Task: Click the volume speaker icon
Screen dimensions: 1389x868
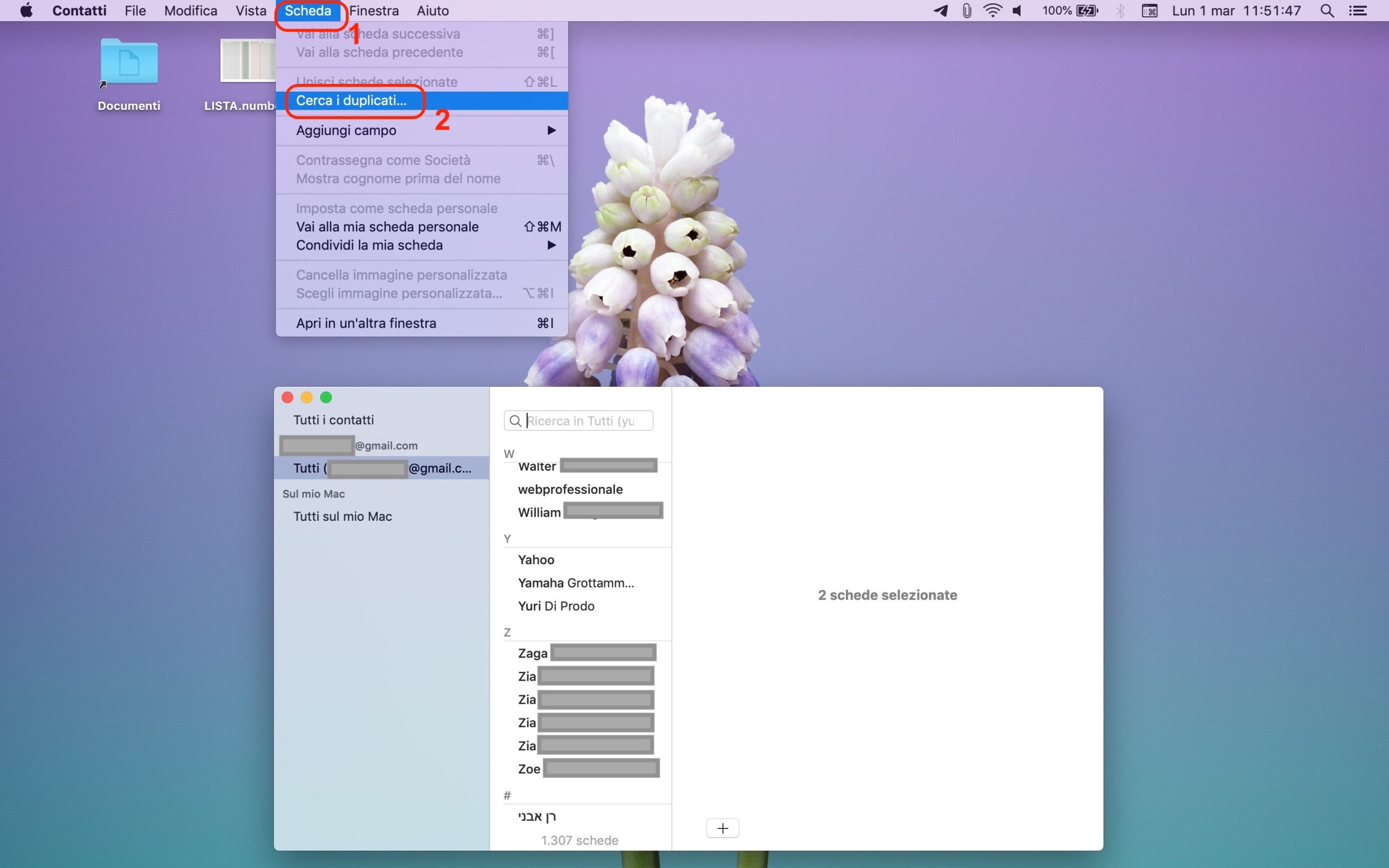Action: pos(1017,10)
